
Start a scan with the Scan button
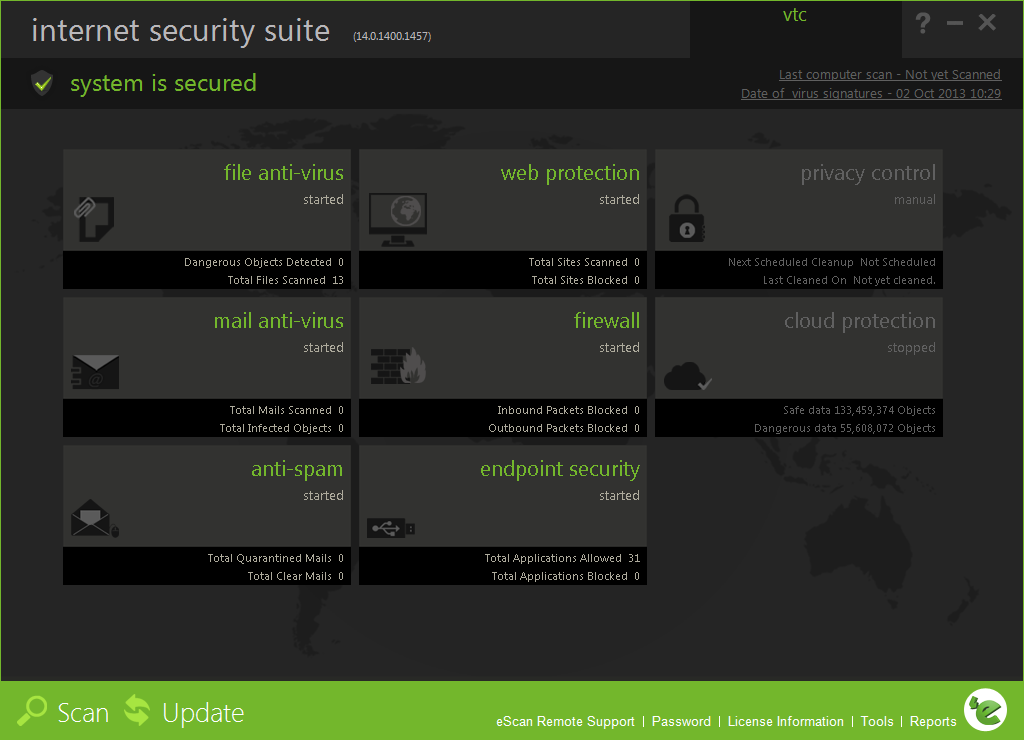pos(64,712)
